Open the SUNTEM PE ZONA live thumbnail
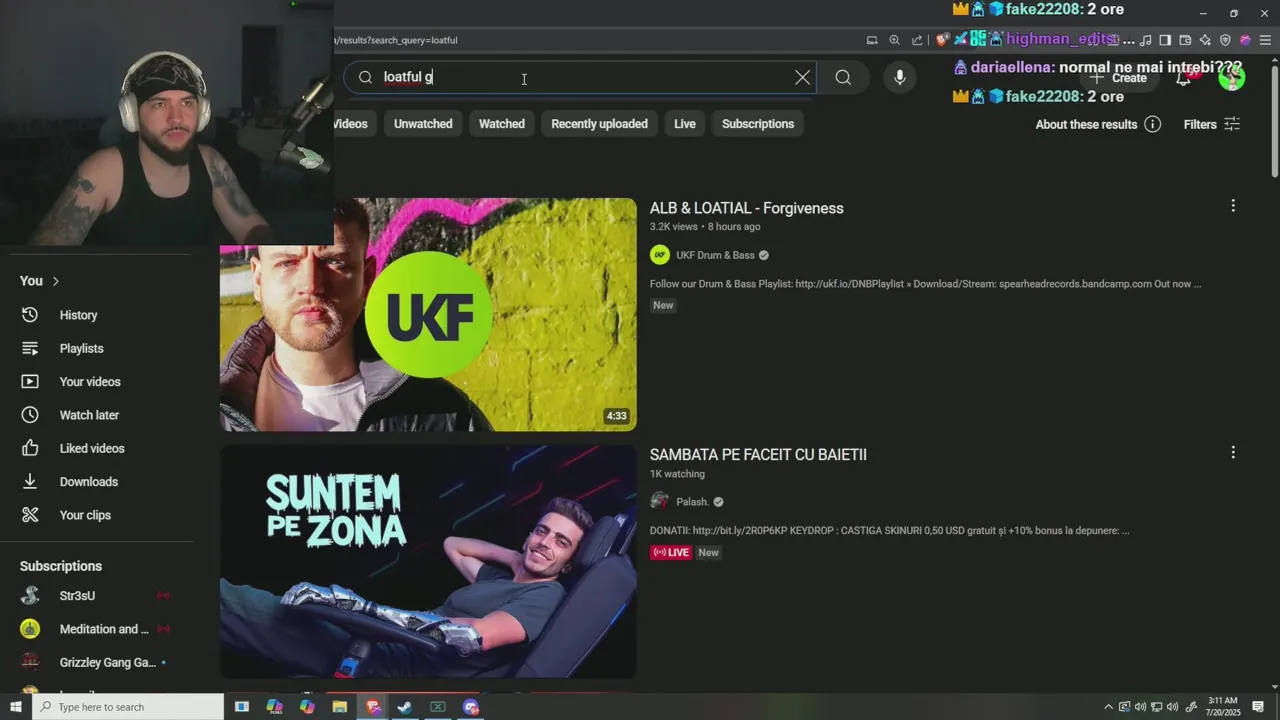Screen dimensions: 1280x720 coord(428,562)
